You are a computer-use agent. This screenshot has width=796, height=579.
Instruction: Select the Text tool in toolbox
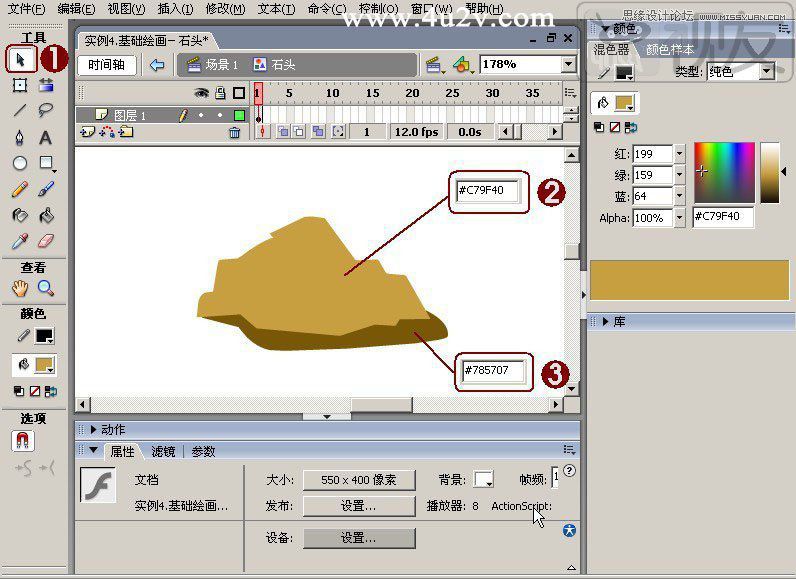tap(46, 138)
